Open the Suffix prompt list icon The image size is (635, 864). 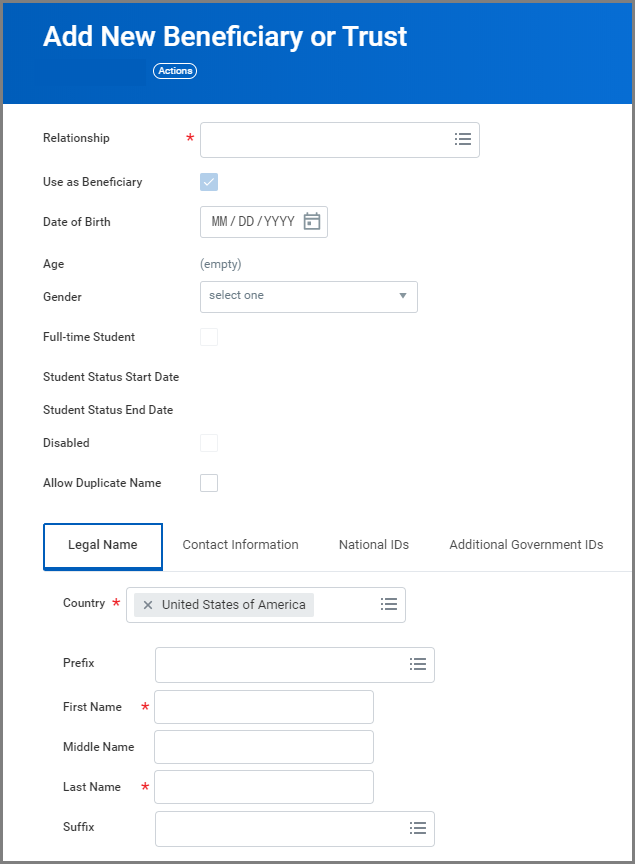[x=418, y=828]
